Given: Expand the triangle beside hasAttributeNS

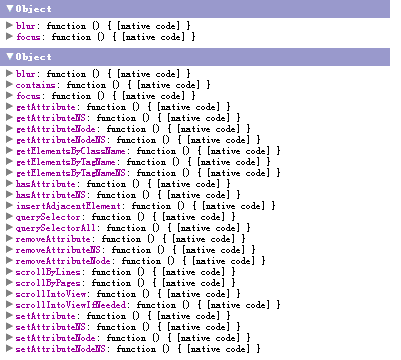Looking at the screenshot, I should tap(9, 194).
